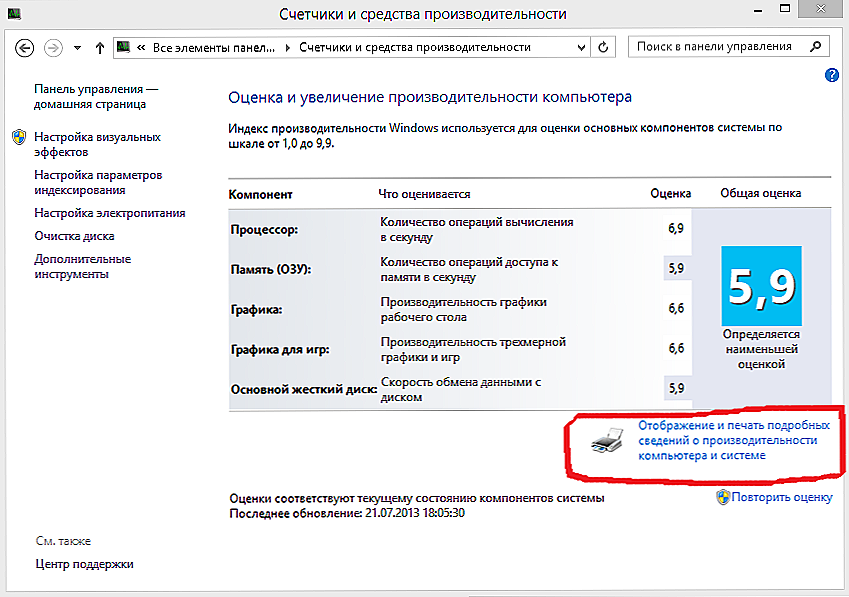Open Help via the blue question mark
The image size is (849, 597).
pos(832,75)
